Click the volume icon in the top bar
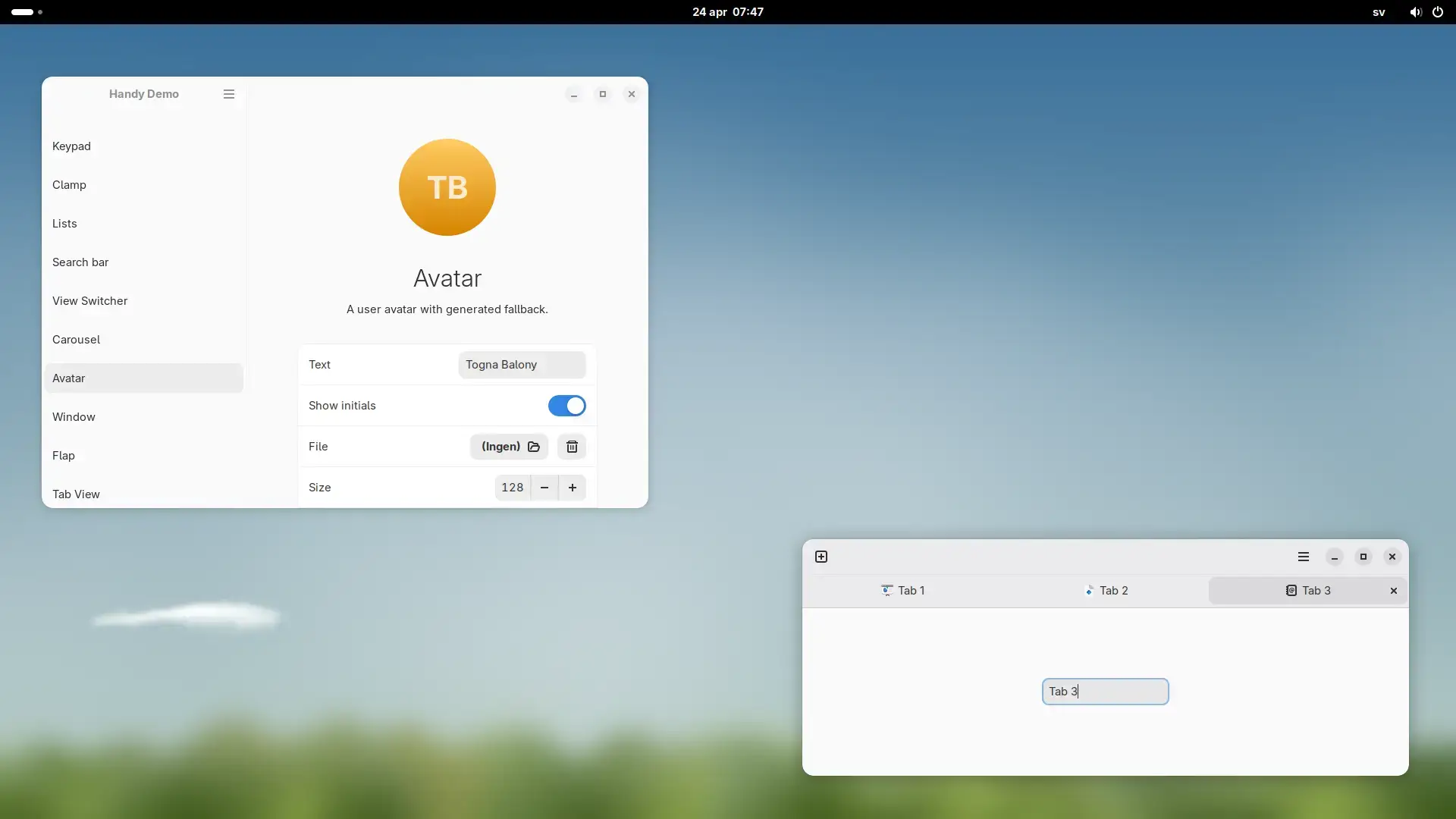Screen dimensions: 1456x819 (x=1415, y=12)
